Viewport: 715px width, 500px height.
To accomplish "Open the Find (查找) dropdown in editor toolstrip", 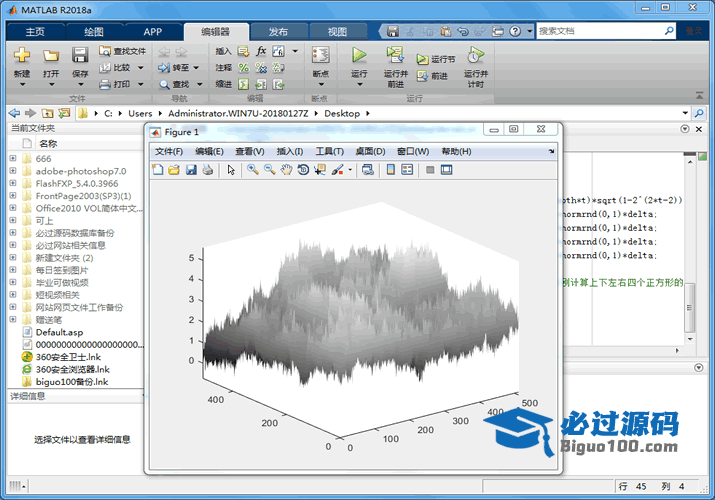I will coord(199,84).
